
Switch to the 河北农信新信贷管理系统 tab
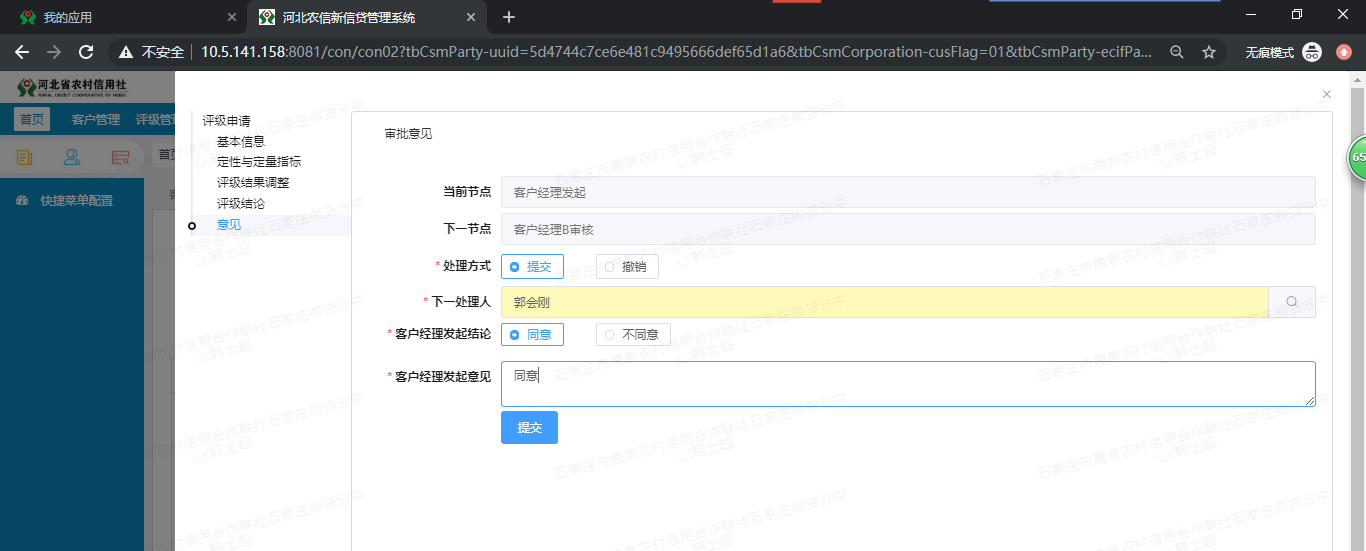coord(368,17)
